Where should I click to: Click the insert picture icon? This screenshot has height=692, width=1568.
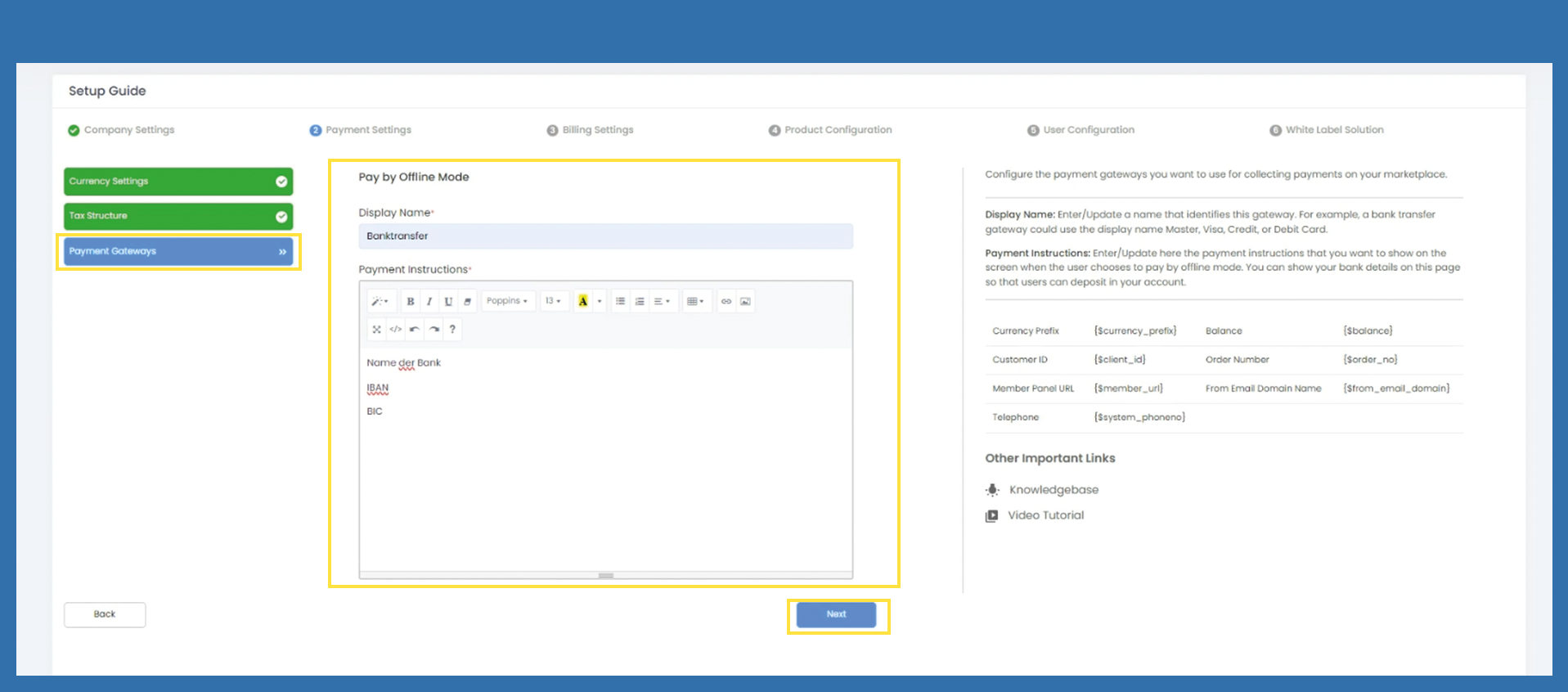[745, 302]
